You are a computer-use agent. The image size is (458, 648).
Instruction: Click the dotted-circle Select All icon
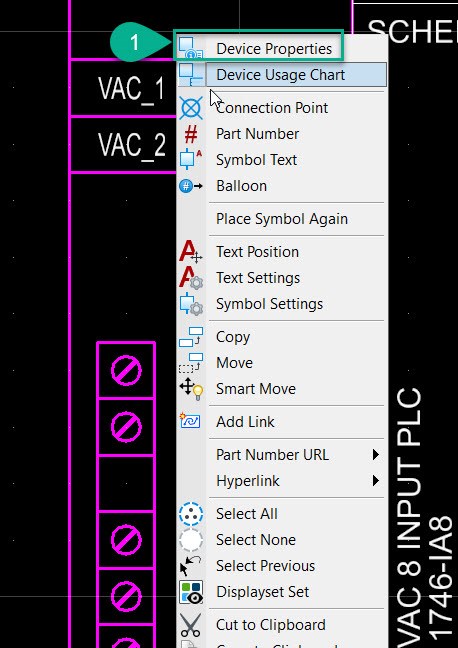pos(191,514)
